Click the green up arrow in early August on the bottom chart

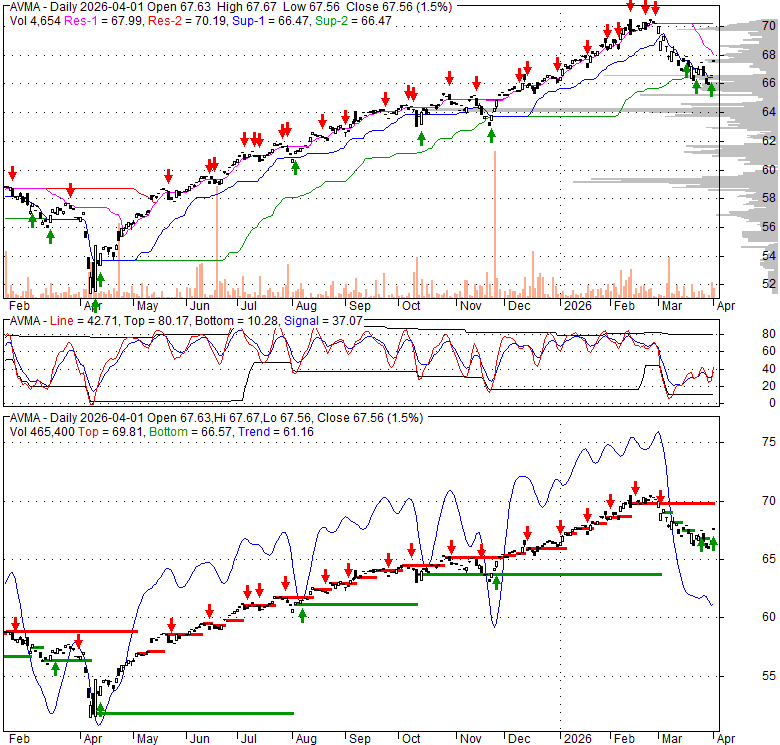pos(302,616)
